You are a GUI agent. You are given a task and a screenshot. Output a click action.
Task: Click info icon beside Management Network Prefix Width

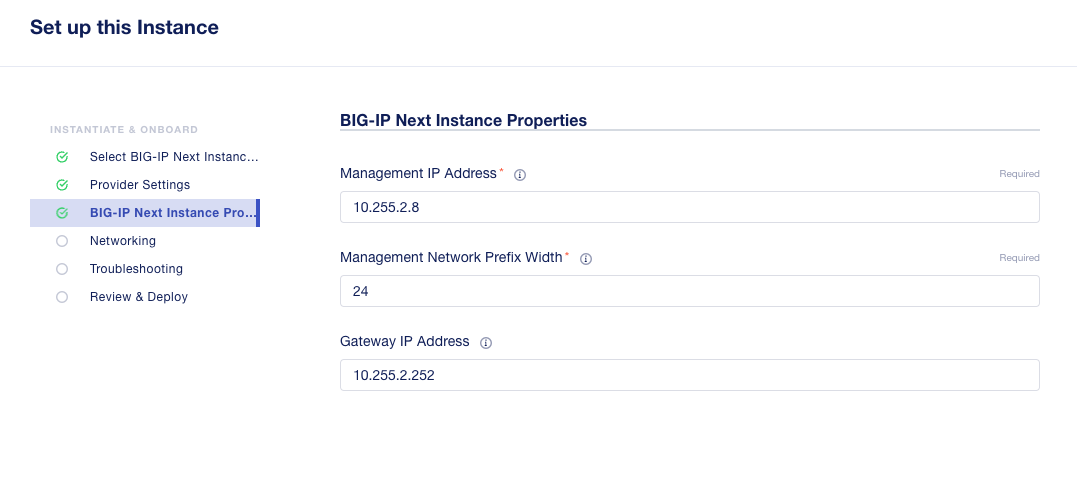click(586, 259)
